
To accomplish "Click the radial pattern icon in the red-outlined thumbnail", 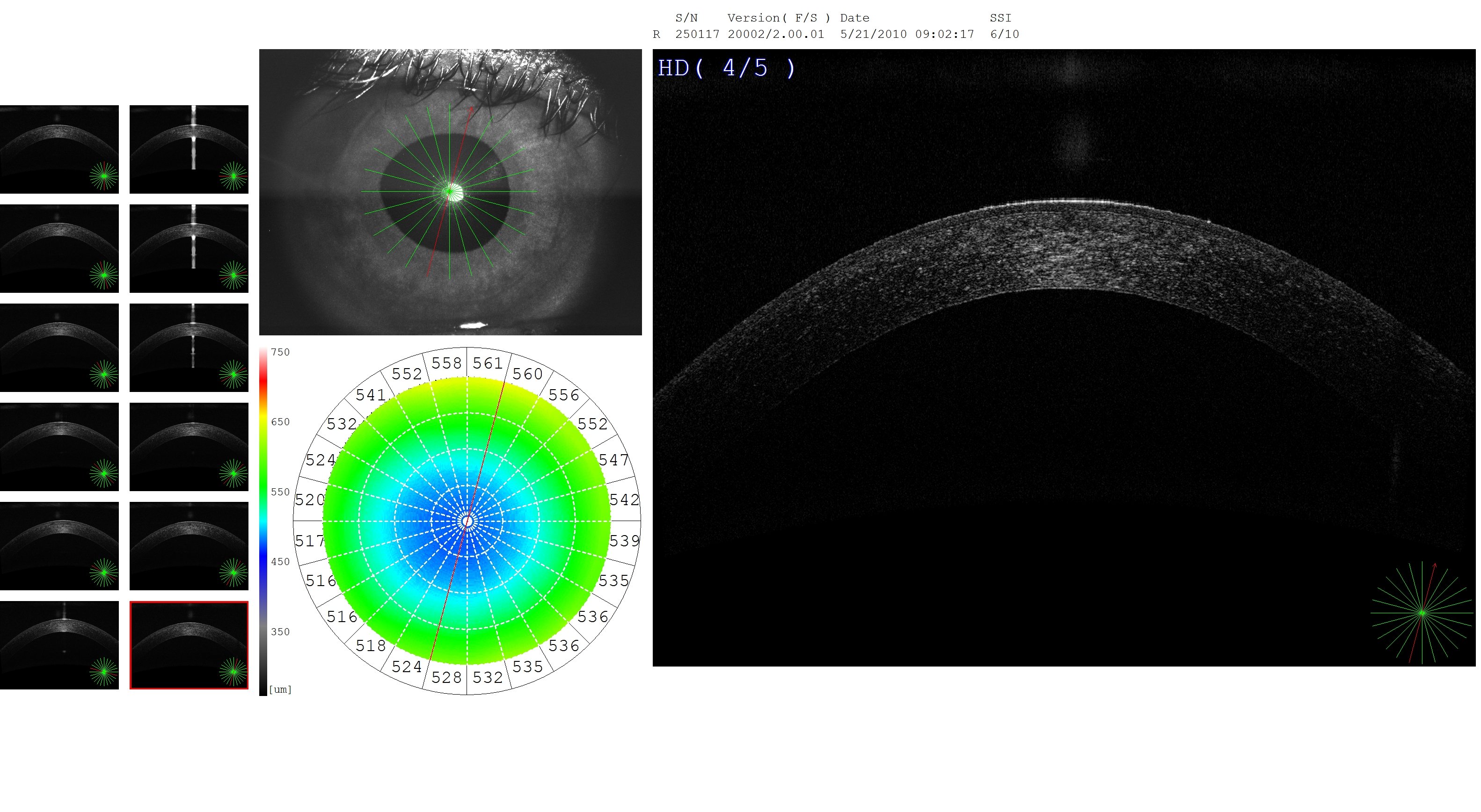I will click(233, 672).
